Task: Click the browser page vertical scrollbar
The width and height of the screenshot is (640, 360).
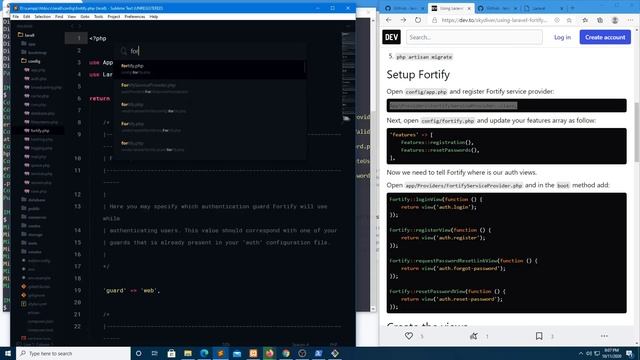Action: click(637, 131)
